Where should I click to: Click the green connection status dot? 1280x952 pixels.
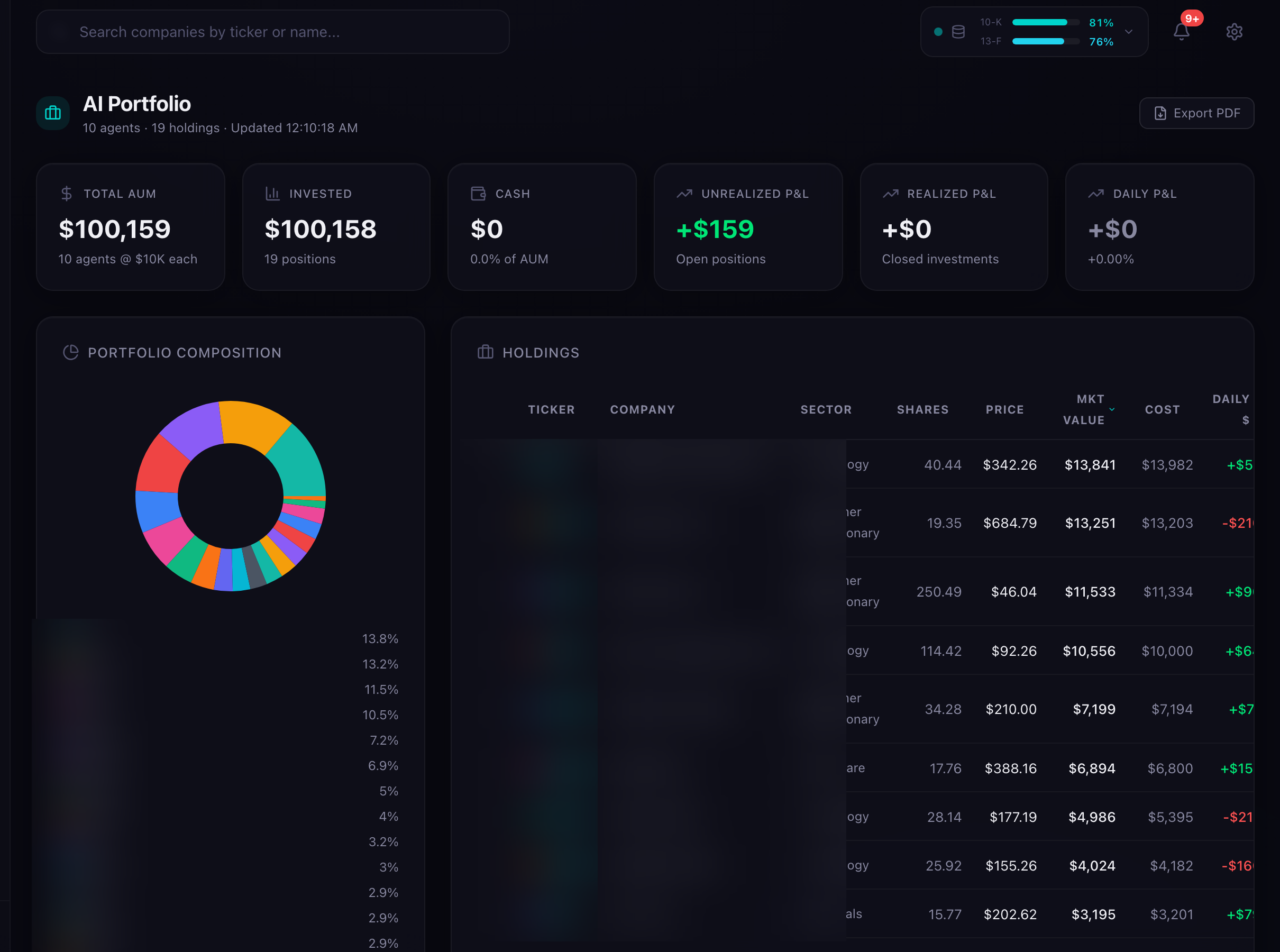click(938, 32)
